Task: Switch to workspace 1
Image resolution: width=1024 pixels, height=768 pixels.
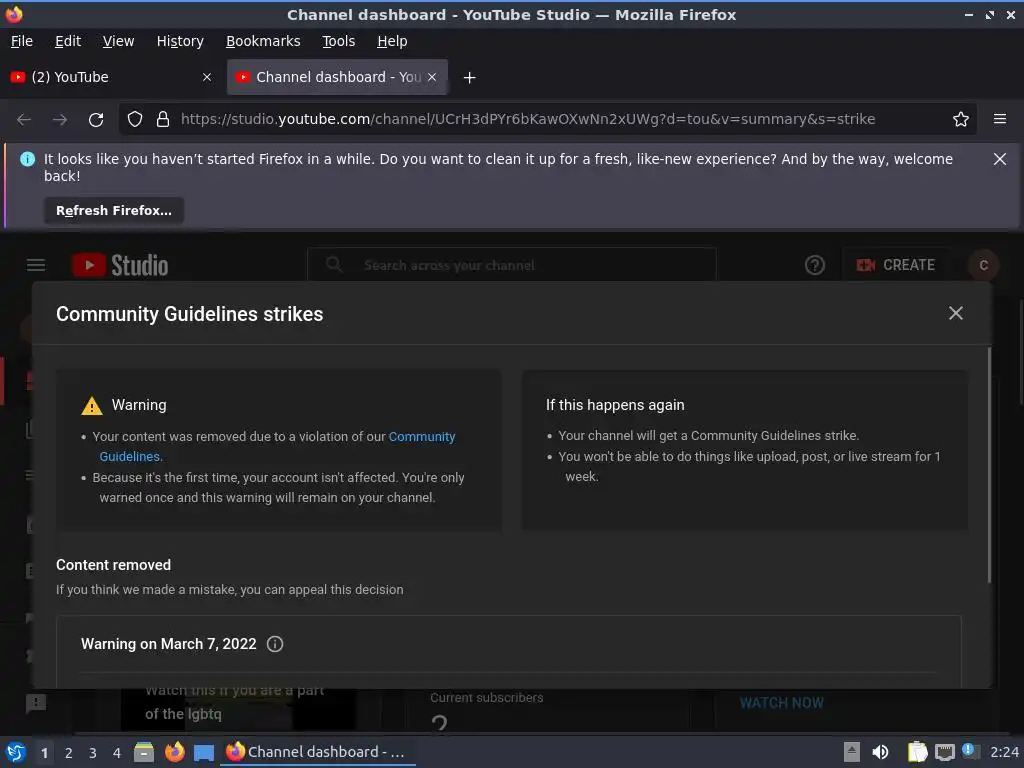Action: tap(44, 753)
